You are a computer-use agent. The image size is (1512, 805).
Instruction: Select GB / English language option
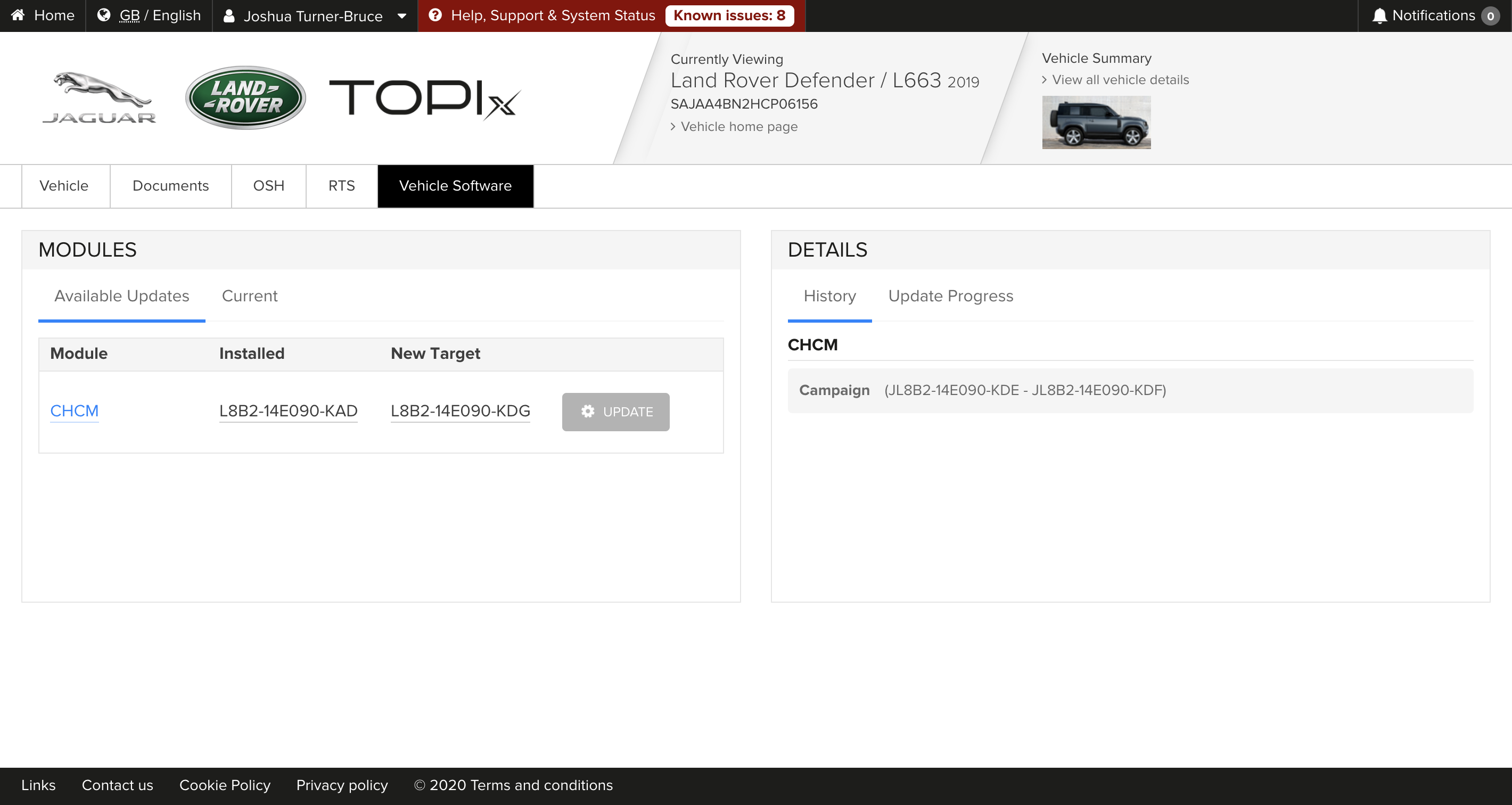160,16
